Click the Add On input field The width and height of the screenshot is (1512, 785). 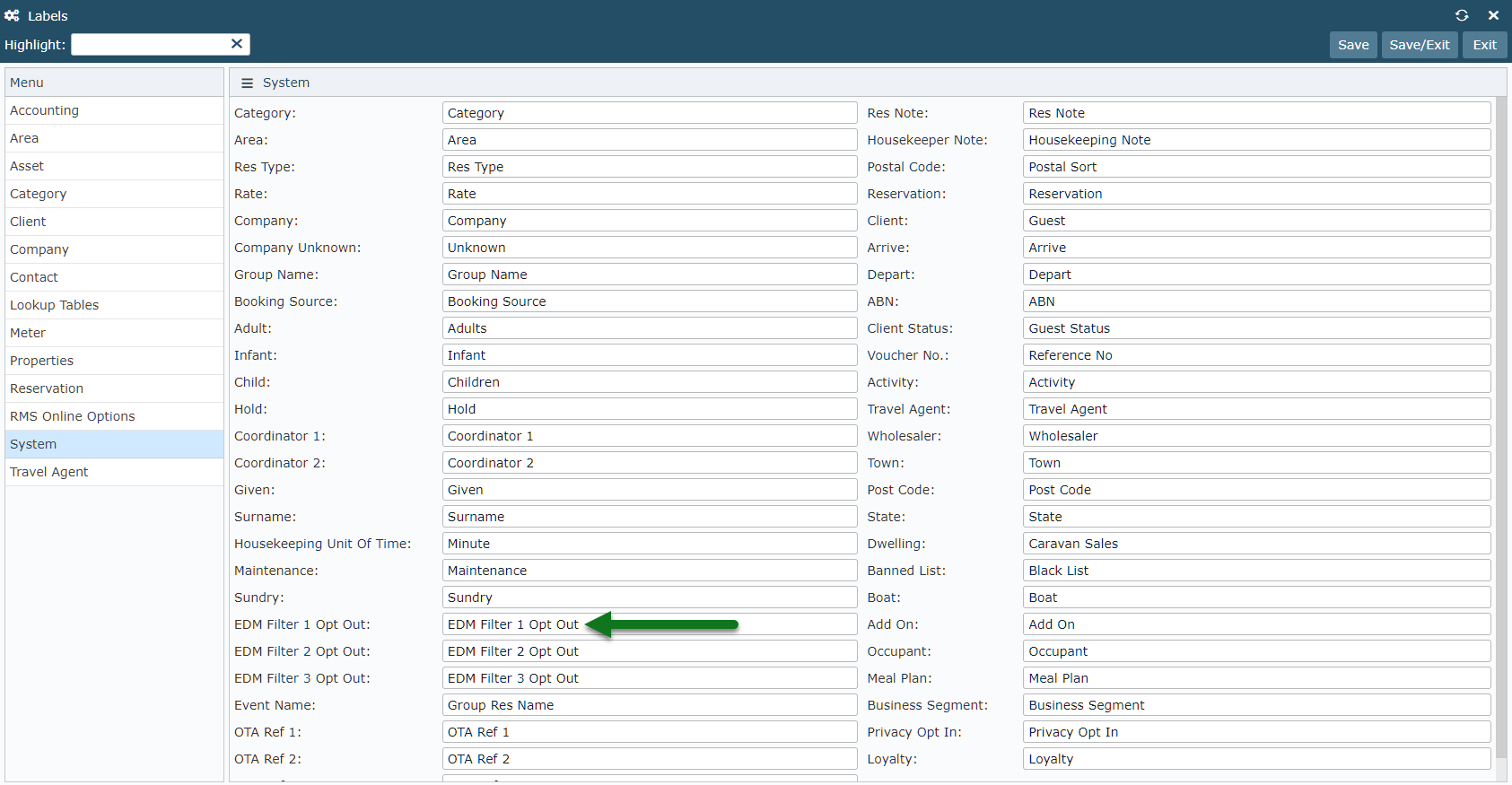pos(1257,624)
